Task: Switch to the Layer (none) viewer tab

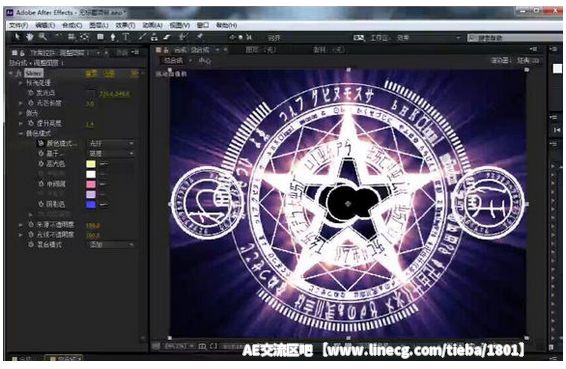Action: (x=260, y=50)
